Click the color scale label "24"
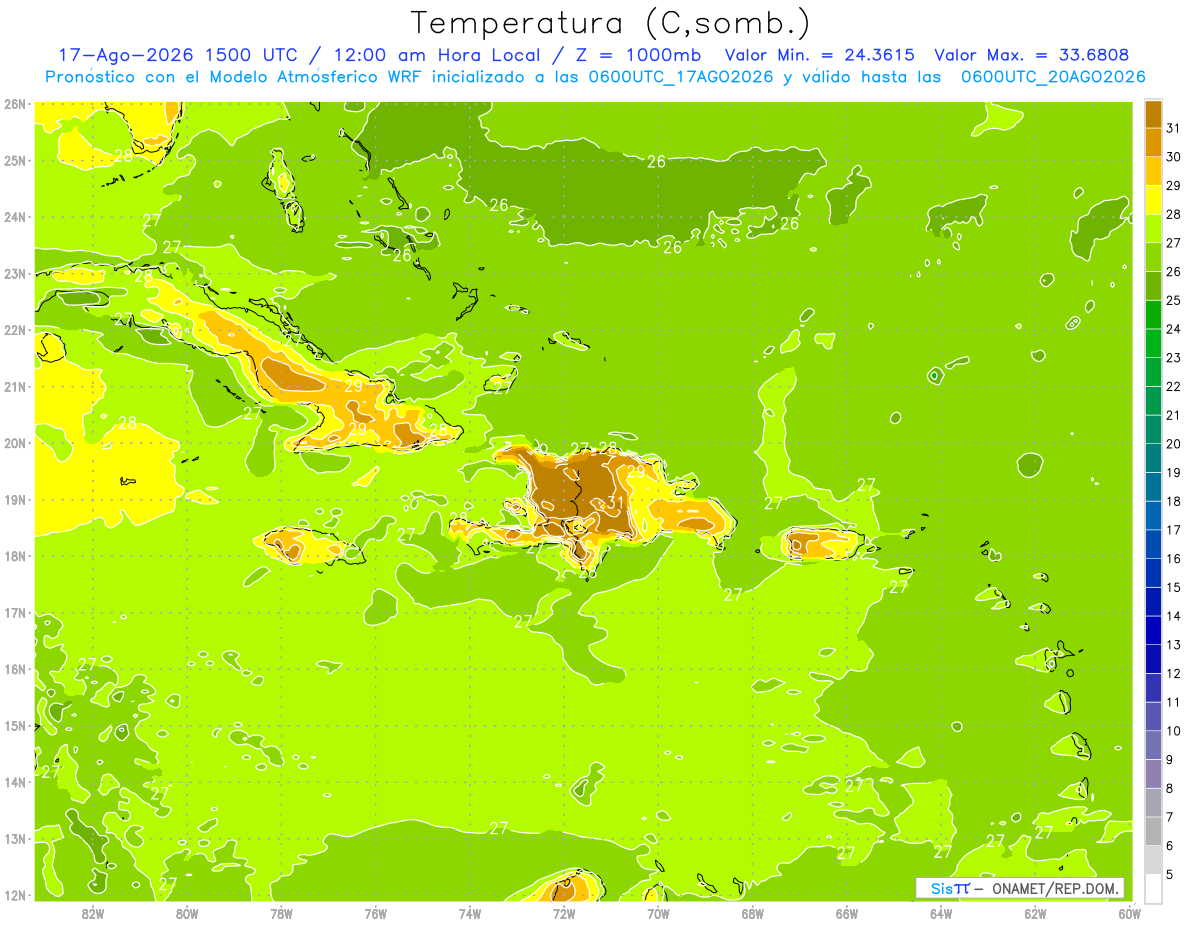 click(1174, 329)
